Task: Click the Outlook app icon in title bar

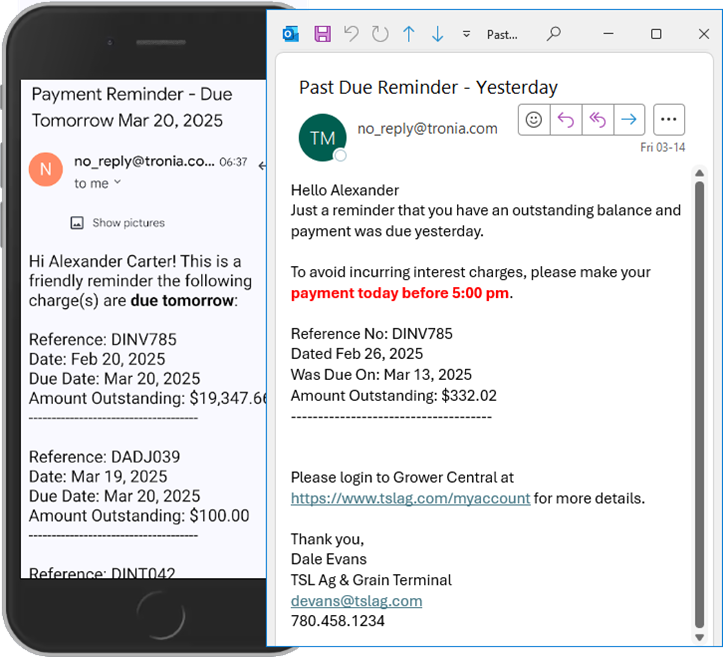Action: (290, 34)
